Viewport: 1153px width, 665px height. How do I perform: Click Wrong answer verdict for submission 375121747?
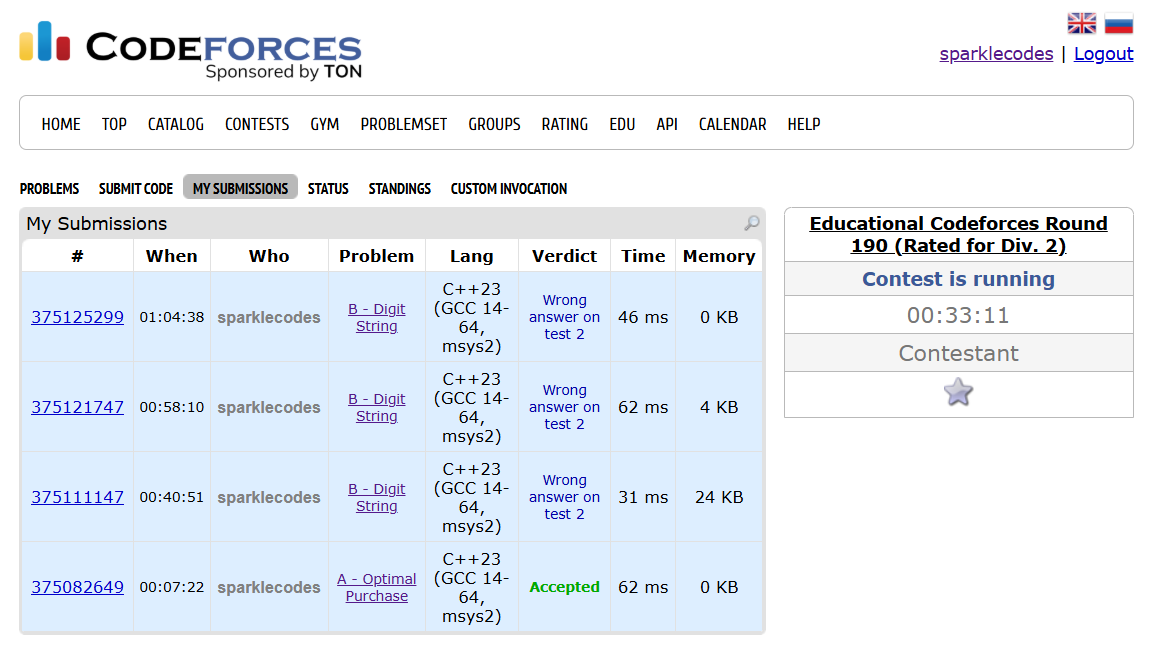point(564,407)
